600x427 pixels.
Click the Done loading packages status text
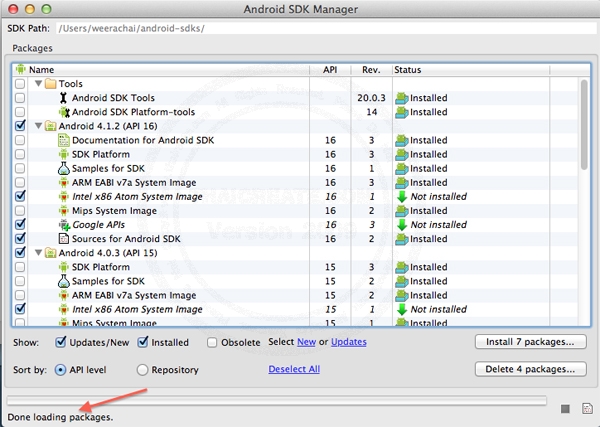(60, 417)
